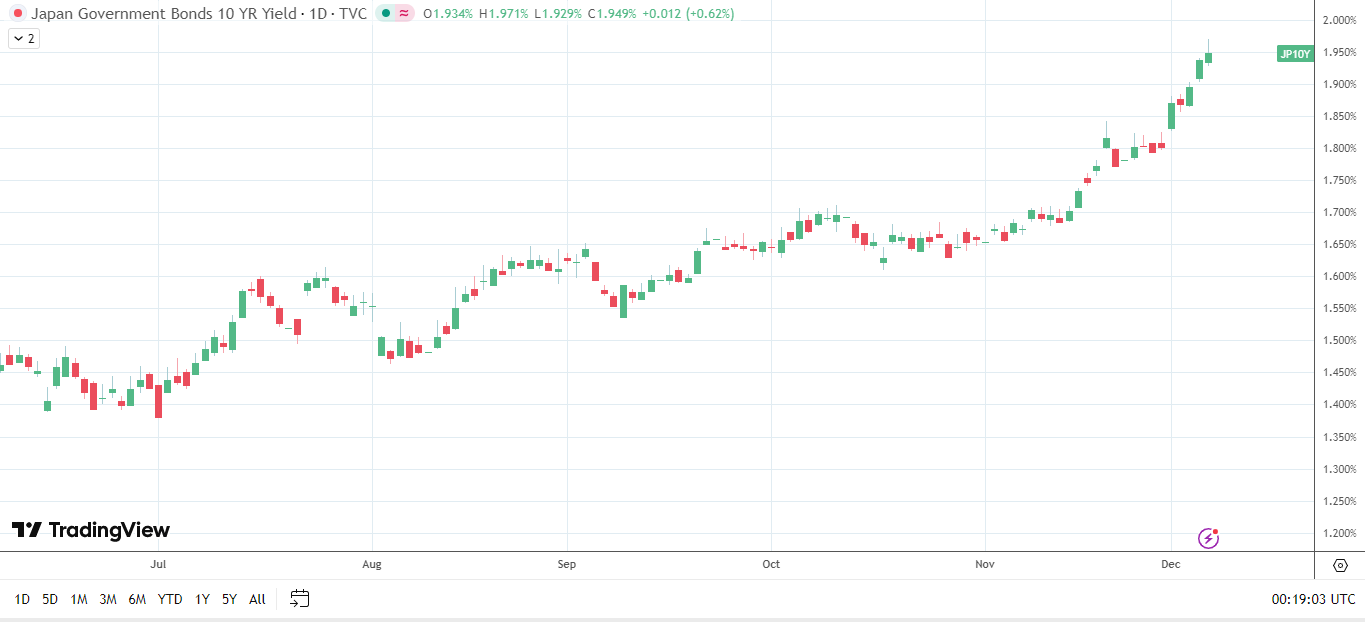Click the Japan flag symbol icon
Viewport: 1365px width, 622px height.
pyautogui.click(x=17, y=14)
